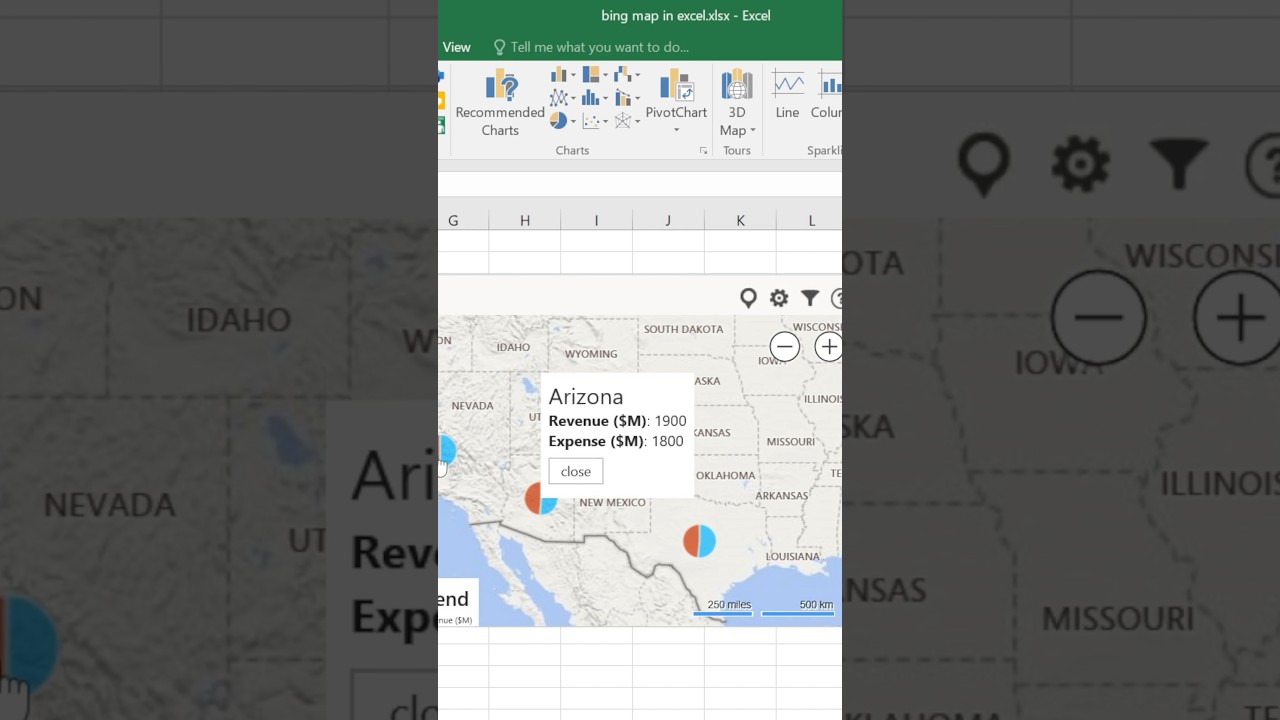Image resolution: width=1280 pixels, height=720 pixels.
Task: Open the 3D Map dropdown arrow
Action: [752, 131]
